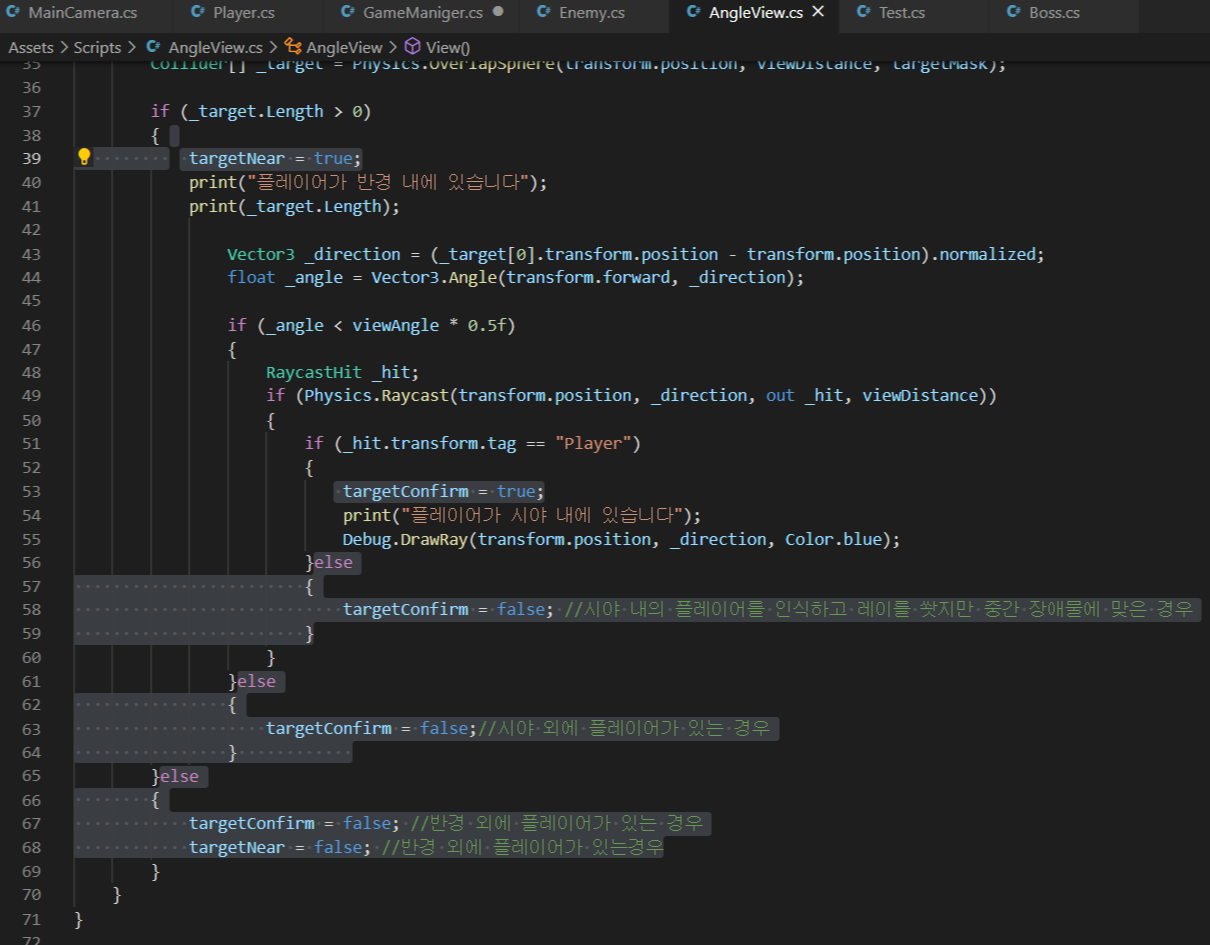
Task: Click 'if (_angle < viewAngle * 0.5f)' line
Action: 371,325
